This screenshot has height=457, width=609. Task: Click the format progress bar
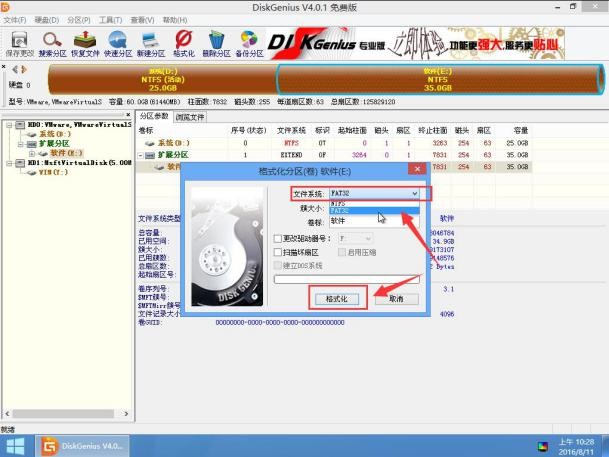(x=347, y=279)
